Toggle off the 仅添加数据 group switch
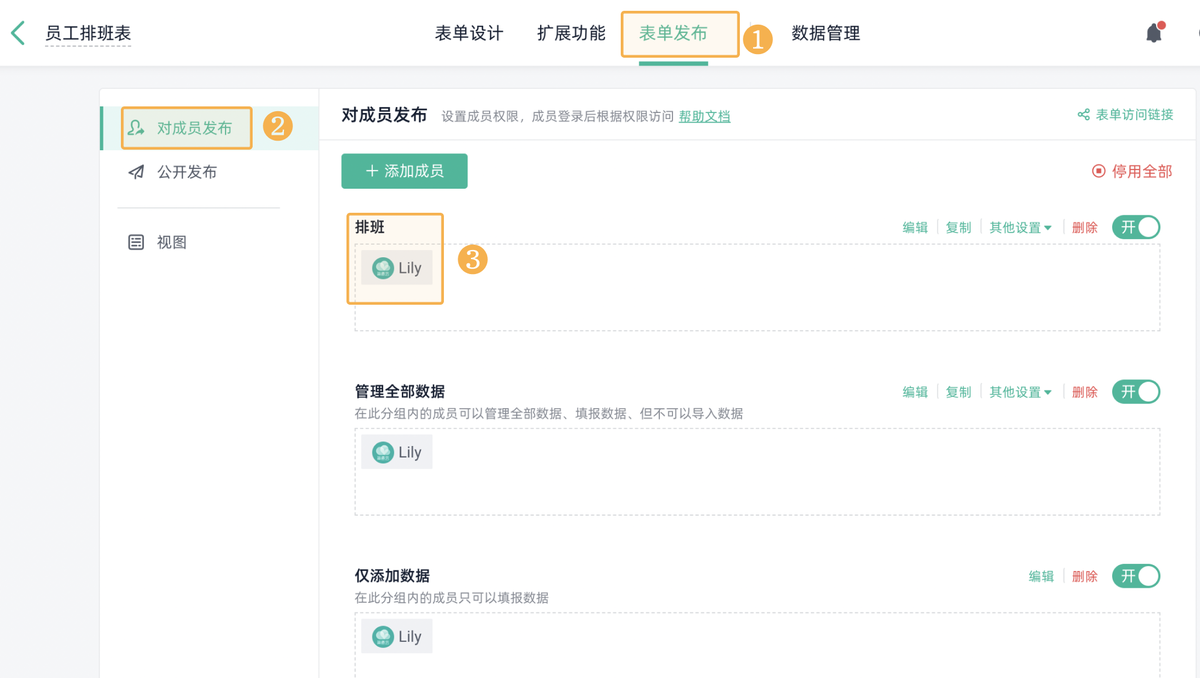The width and height of the screenshot is (1200, 678). 1135,576
